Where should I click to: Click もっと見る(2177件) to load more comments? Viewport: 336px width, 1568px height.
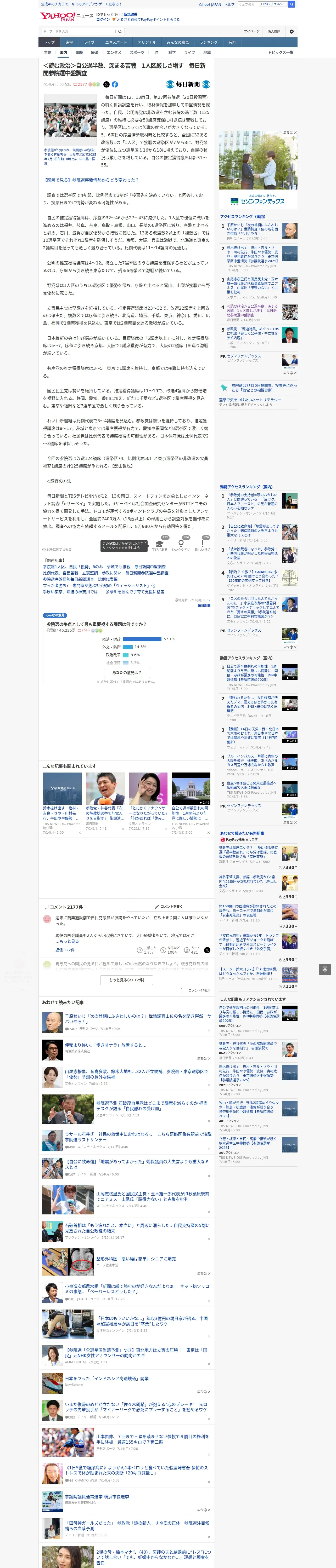click(x=127, y=980)
